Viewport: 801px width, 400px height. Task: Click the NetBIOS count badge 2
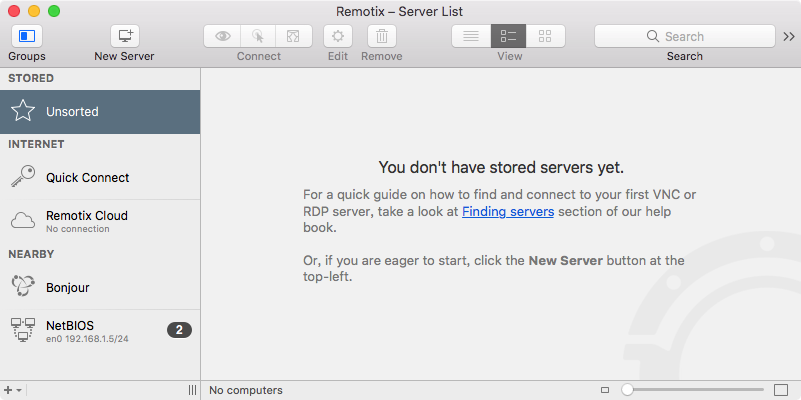[179, 331]
